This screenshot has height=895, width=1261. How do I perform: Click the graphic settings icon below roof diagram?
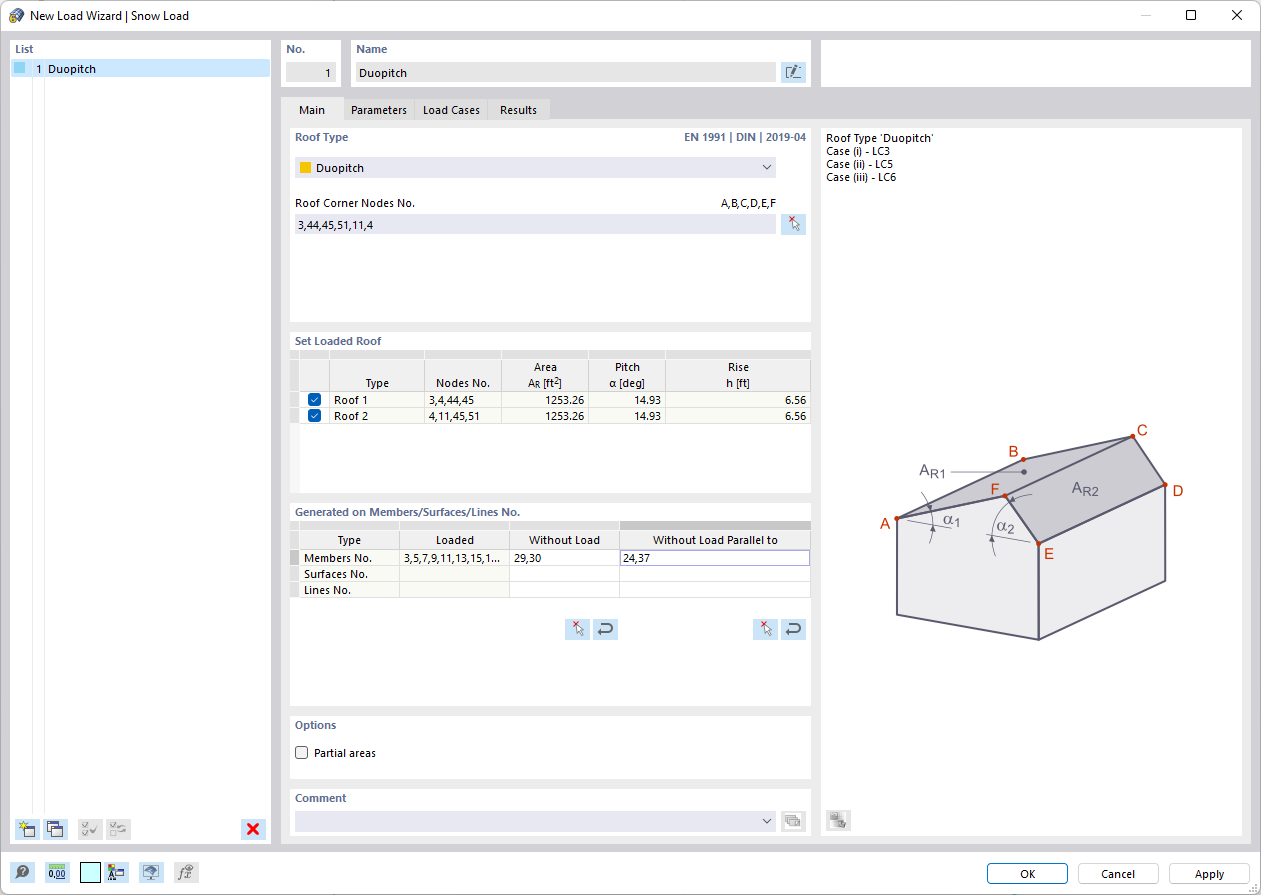coord(838,821)
